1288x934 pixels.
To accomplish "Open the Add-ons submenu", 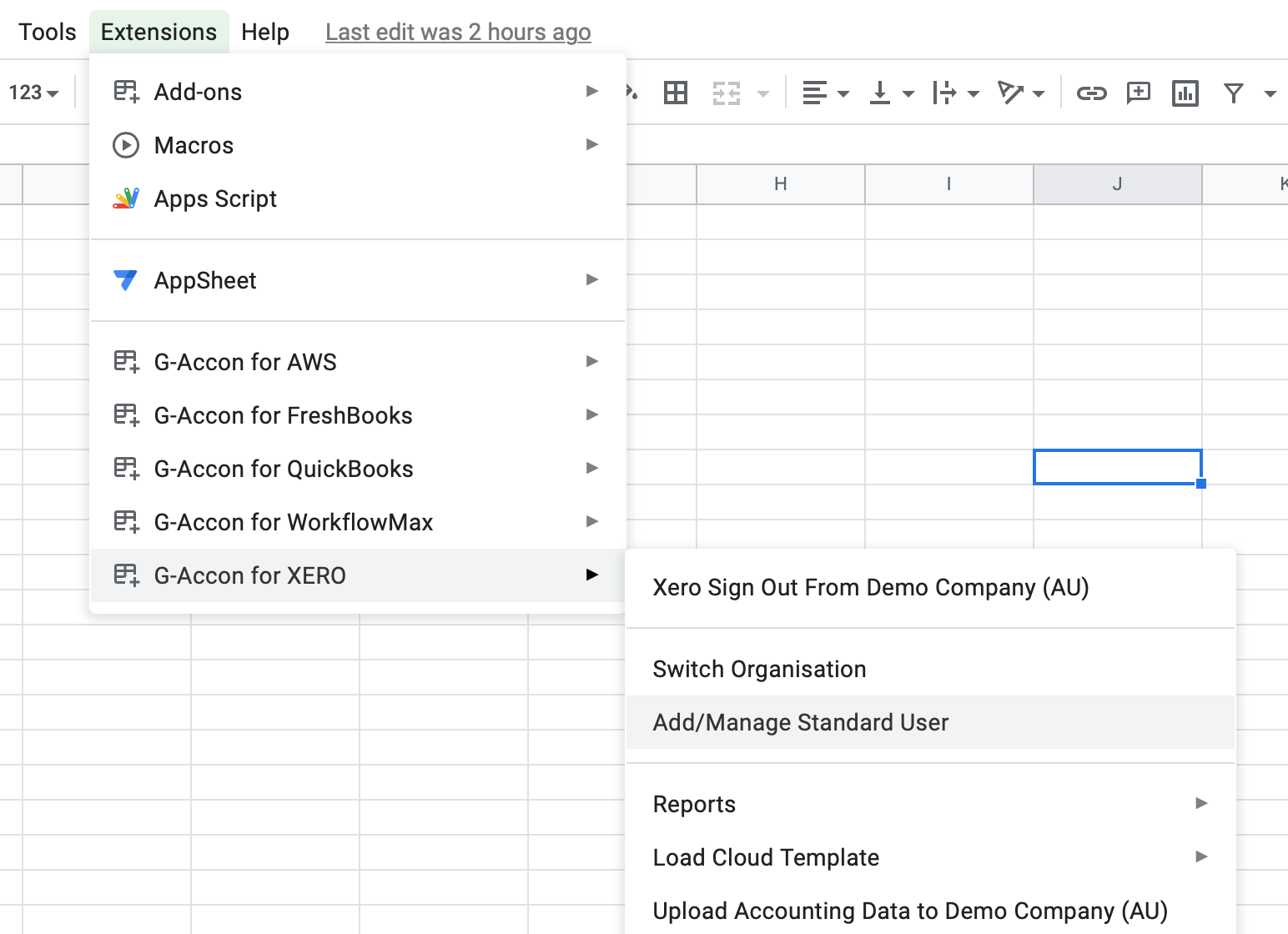I will point(357,92).
